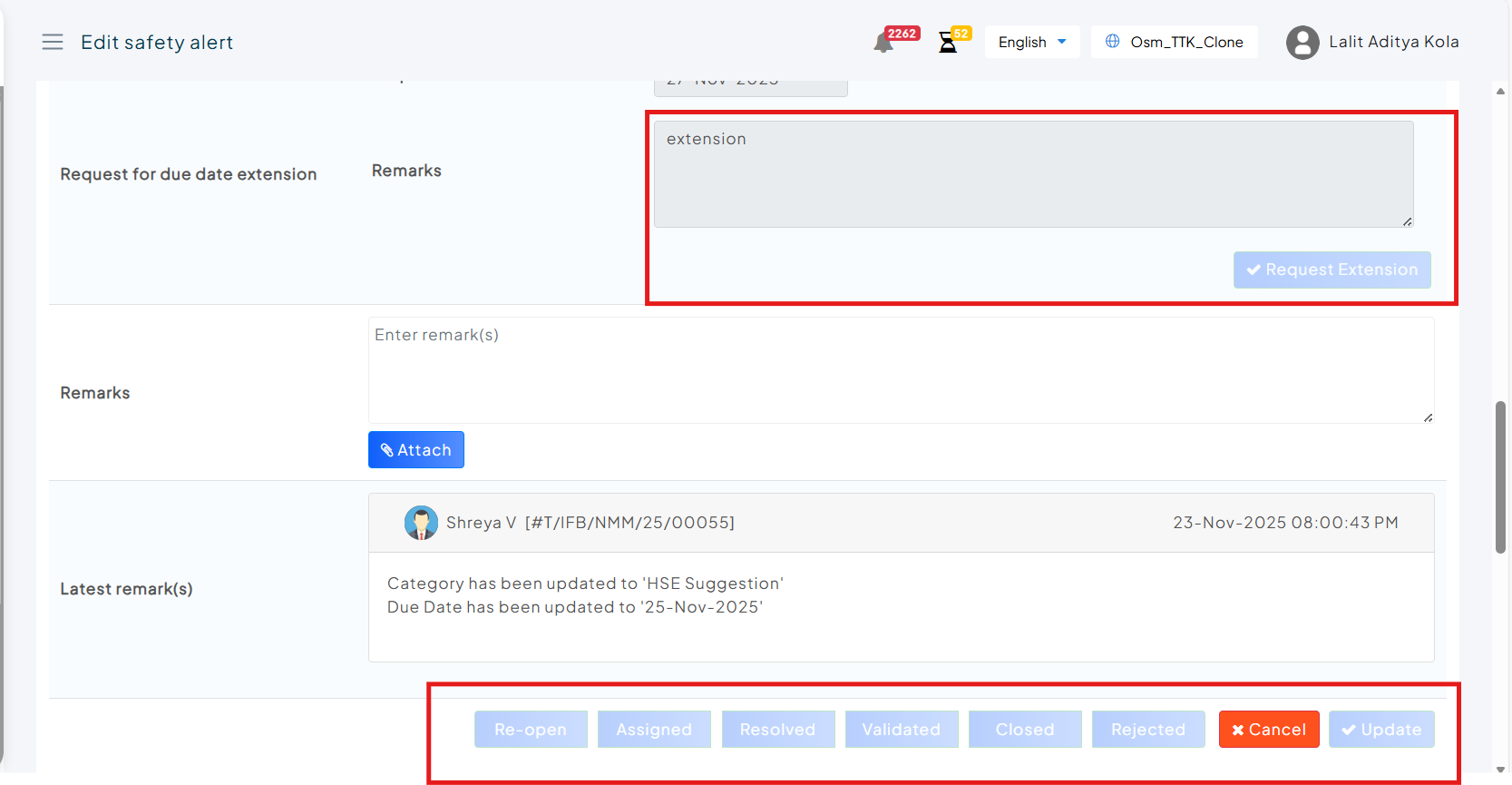This screenshot has height=785, width=1512.
Task: Set status to Assigned
Action: 654,730
